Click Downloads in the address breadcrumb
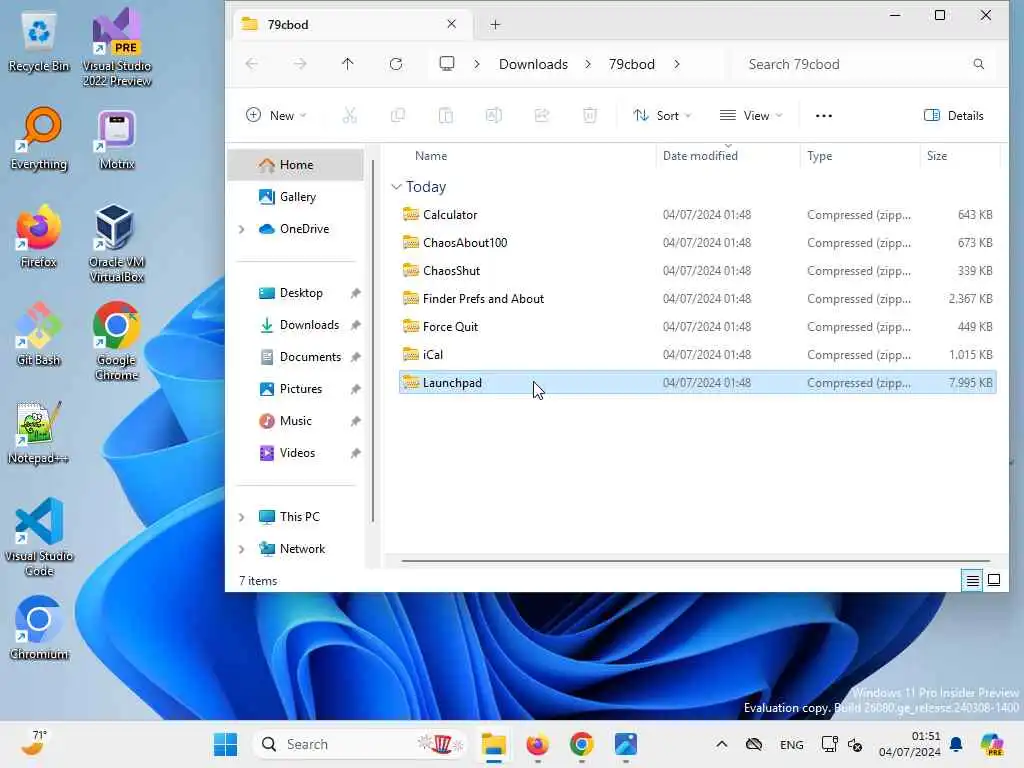The width and height of the screenshot is (1024, 768). (x=533, y=64)
